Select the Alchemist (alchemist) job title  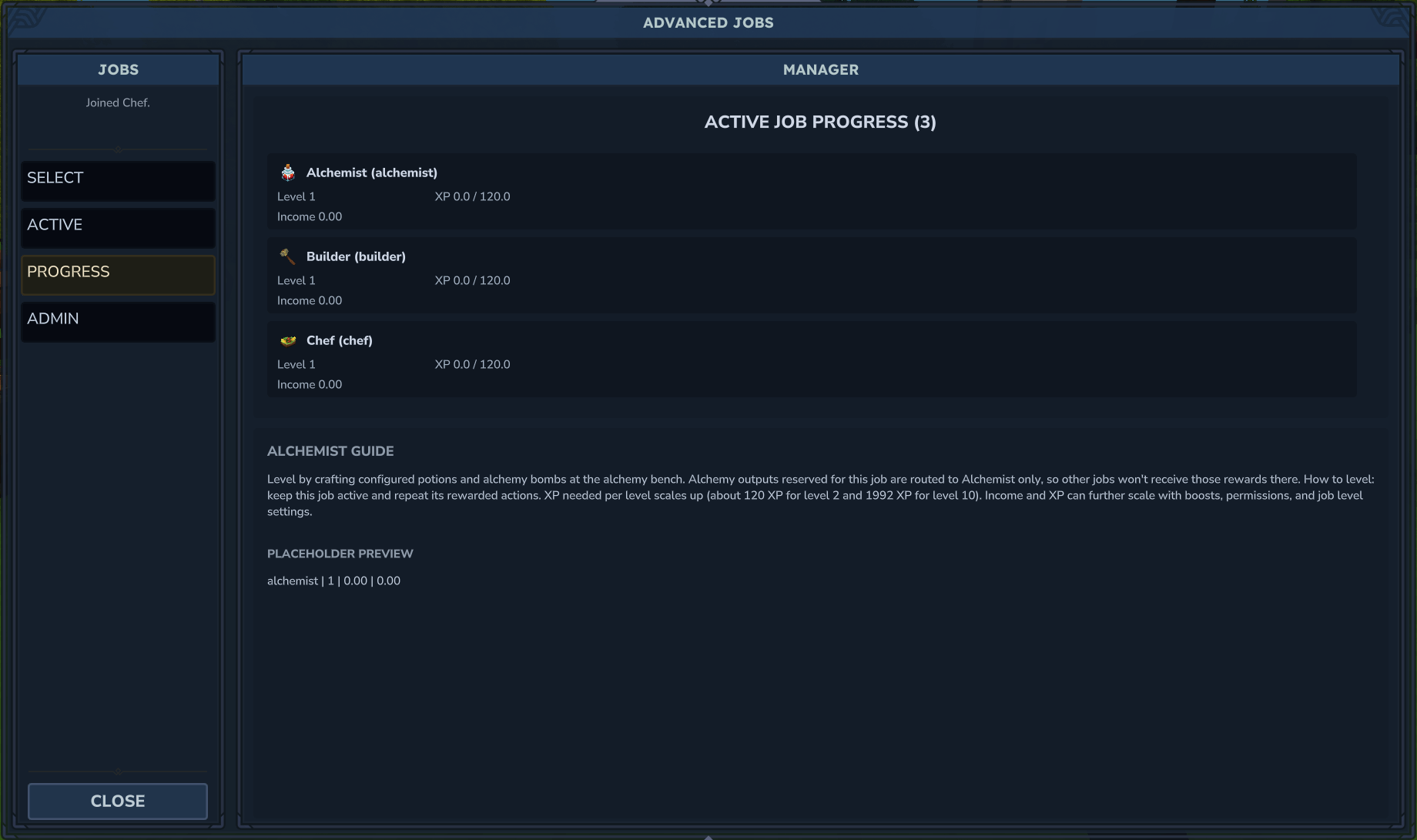coord(372,172)
